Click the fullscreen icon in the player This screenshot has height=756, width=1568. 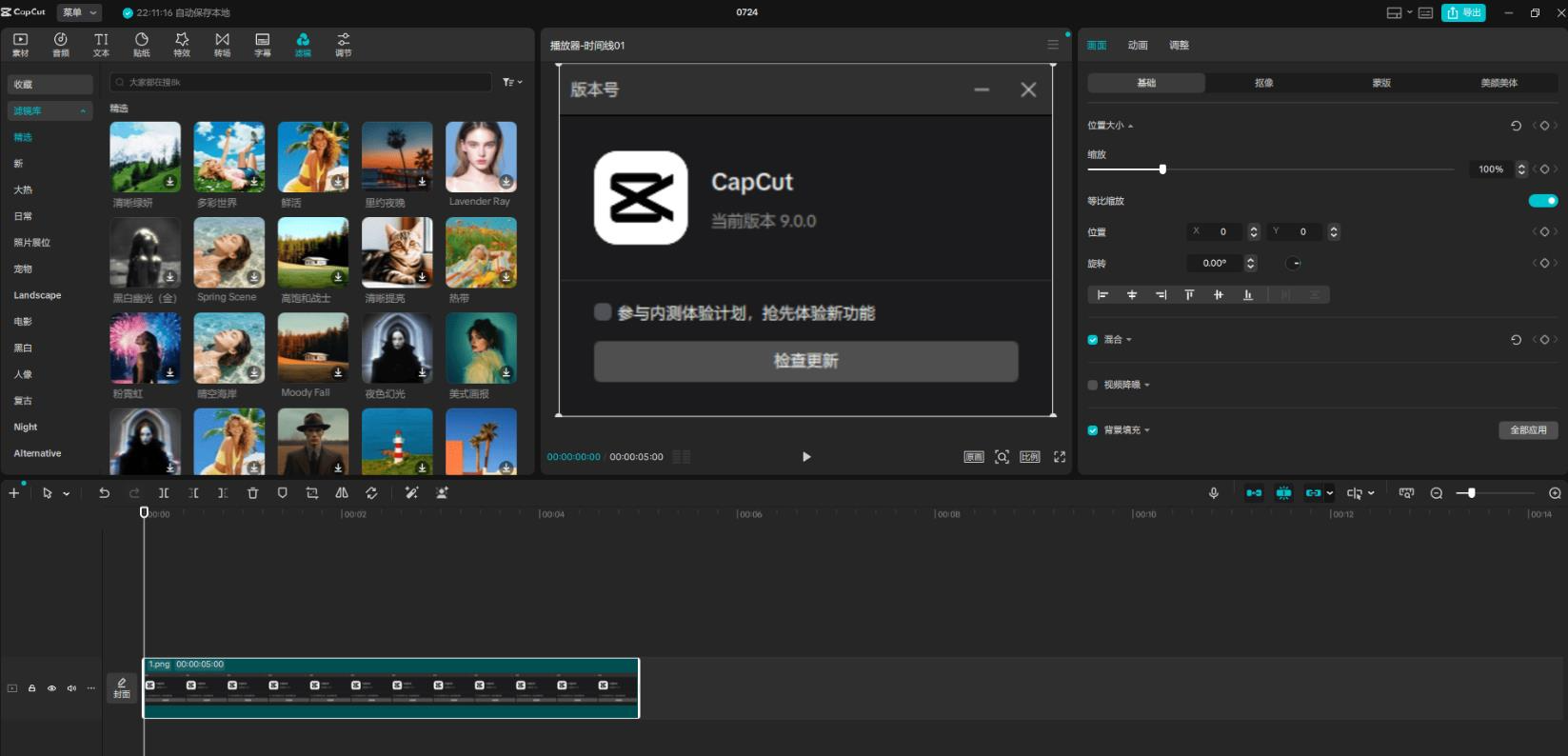[1060, 457]
